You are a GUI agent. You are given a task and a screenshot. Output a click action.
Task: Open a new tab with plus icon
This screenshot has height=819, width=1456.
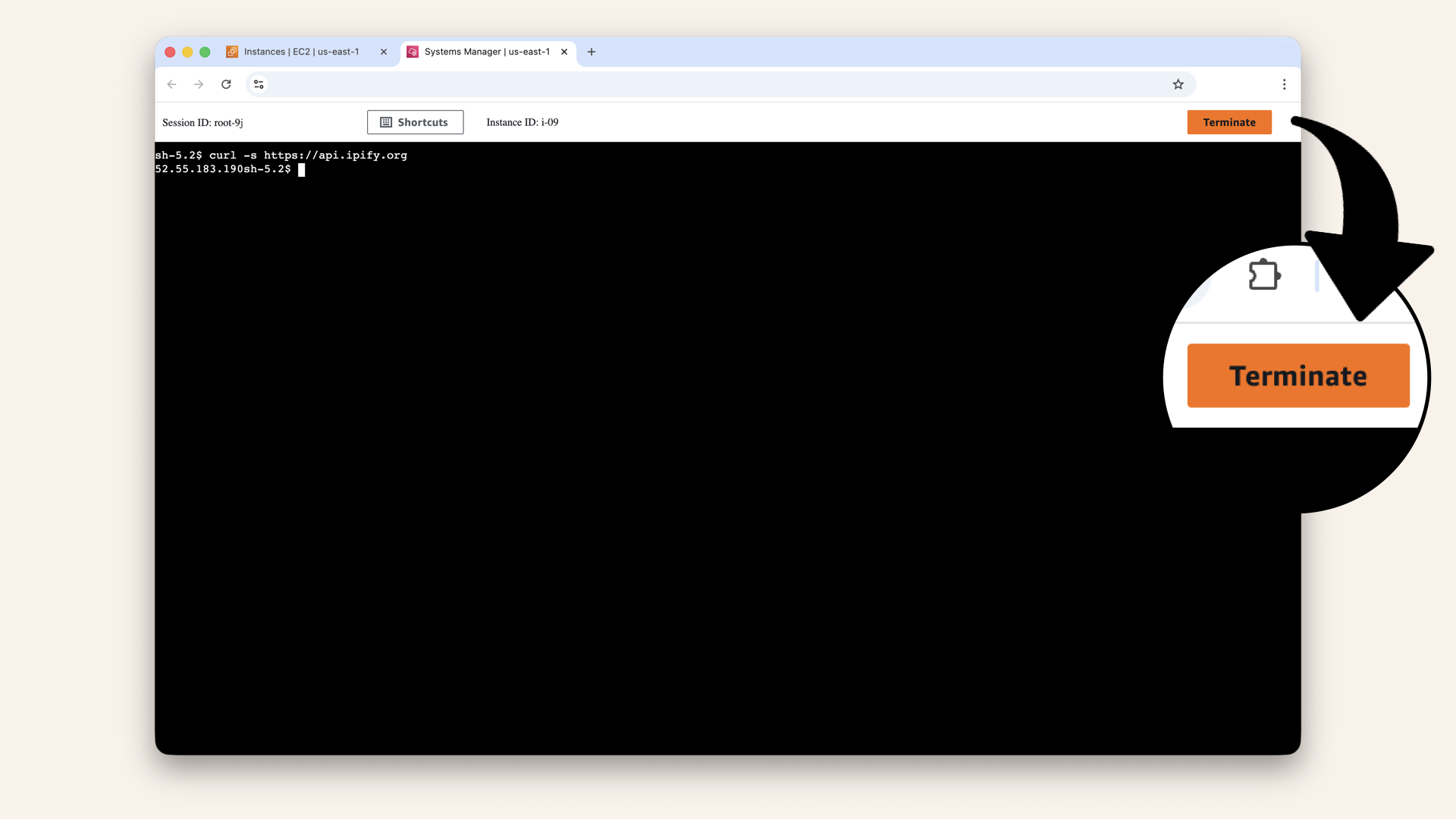tap(591, 52)
